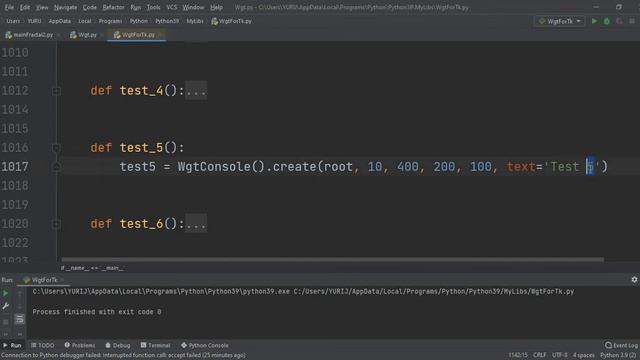Open the TODO tool window
Image resolution: width=640 pixels, height=360 pixels.
tap(42, 345)
